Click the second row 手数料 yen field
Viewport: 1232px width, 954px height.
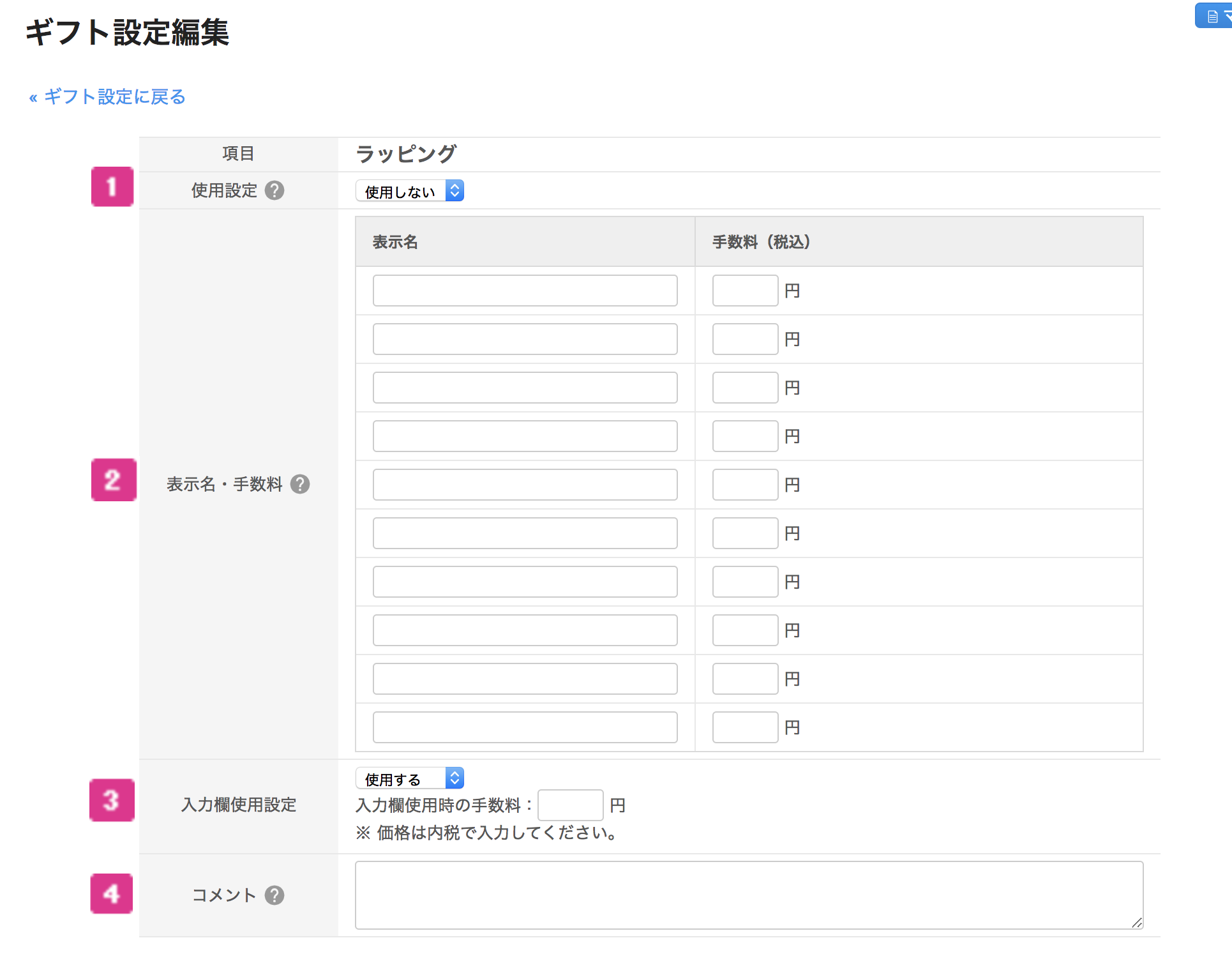(745, 339)
